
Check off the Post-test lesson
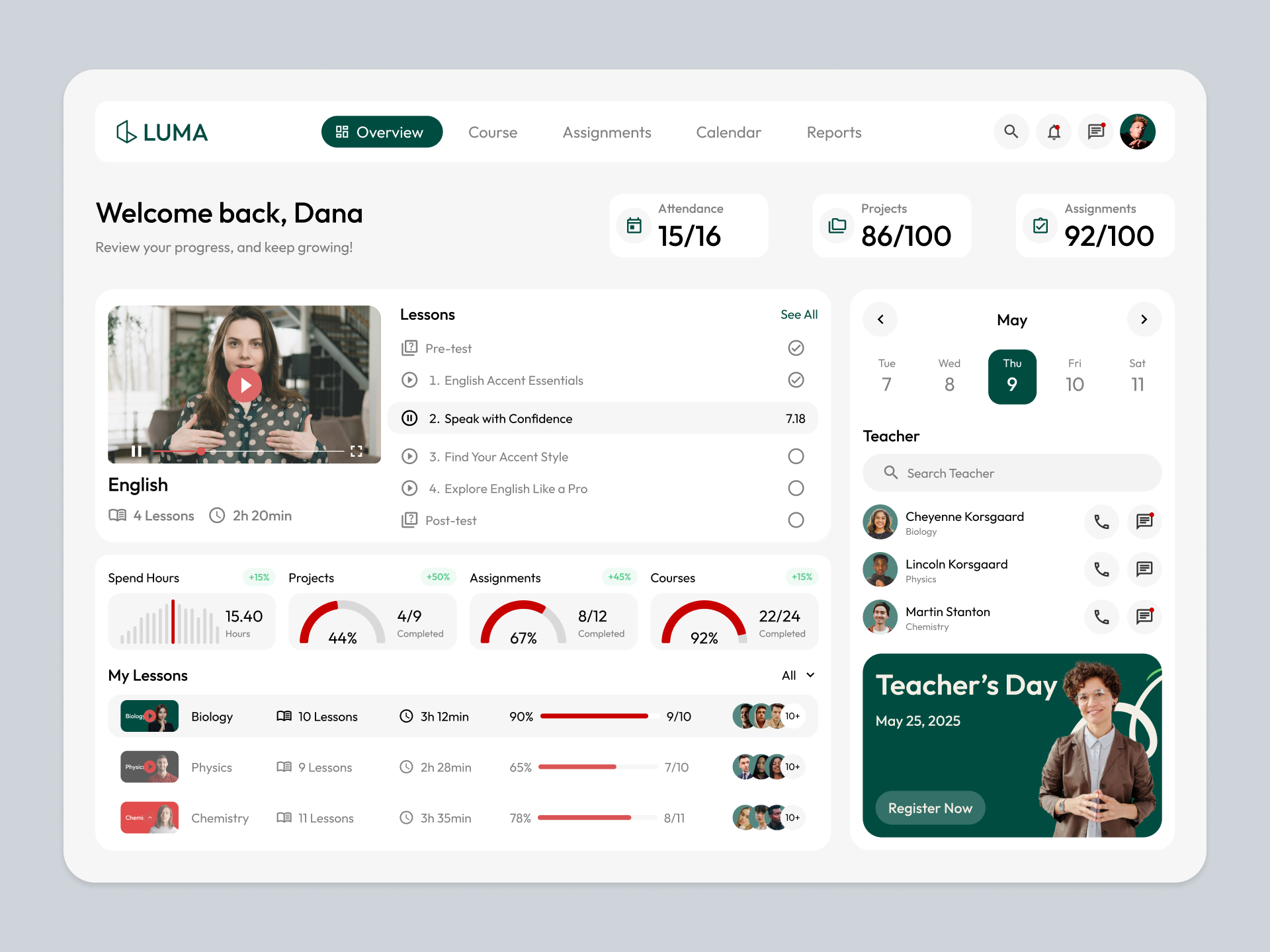796,520
